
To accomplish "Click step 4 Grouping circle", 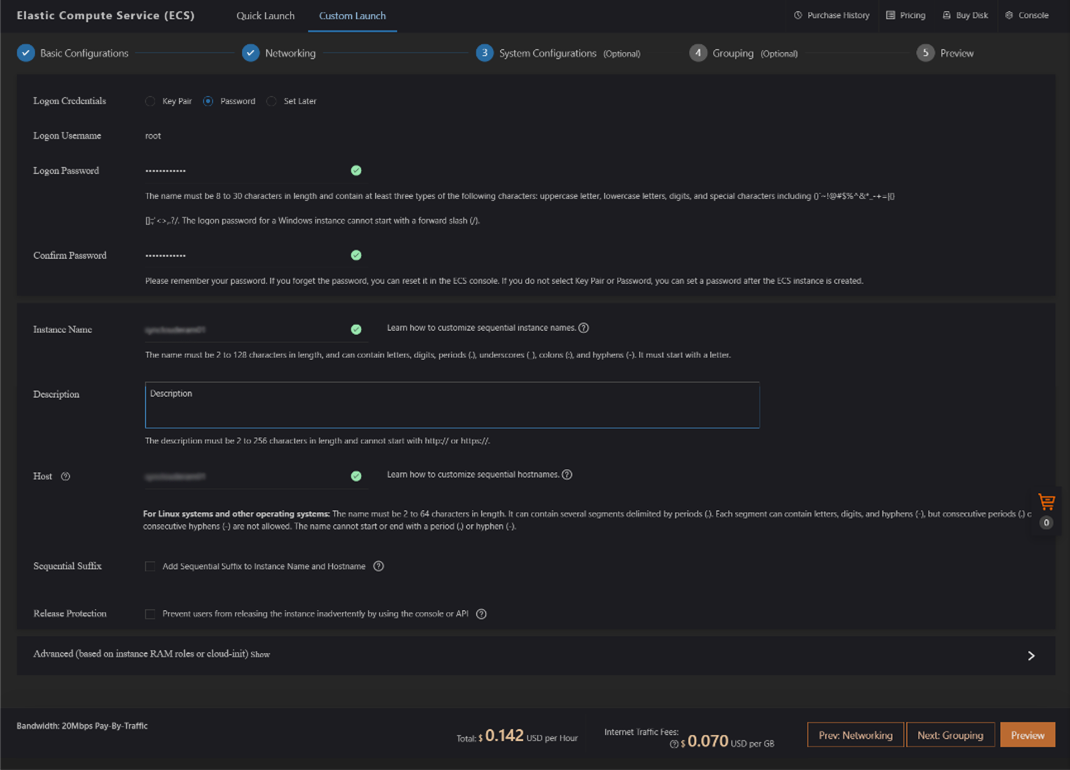I will pyautogui.click(x=698, y=53).
